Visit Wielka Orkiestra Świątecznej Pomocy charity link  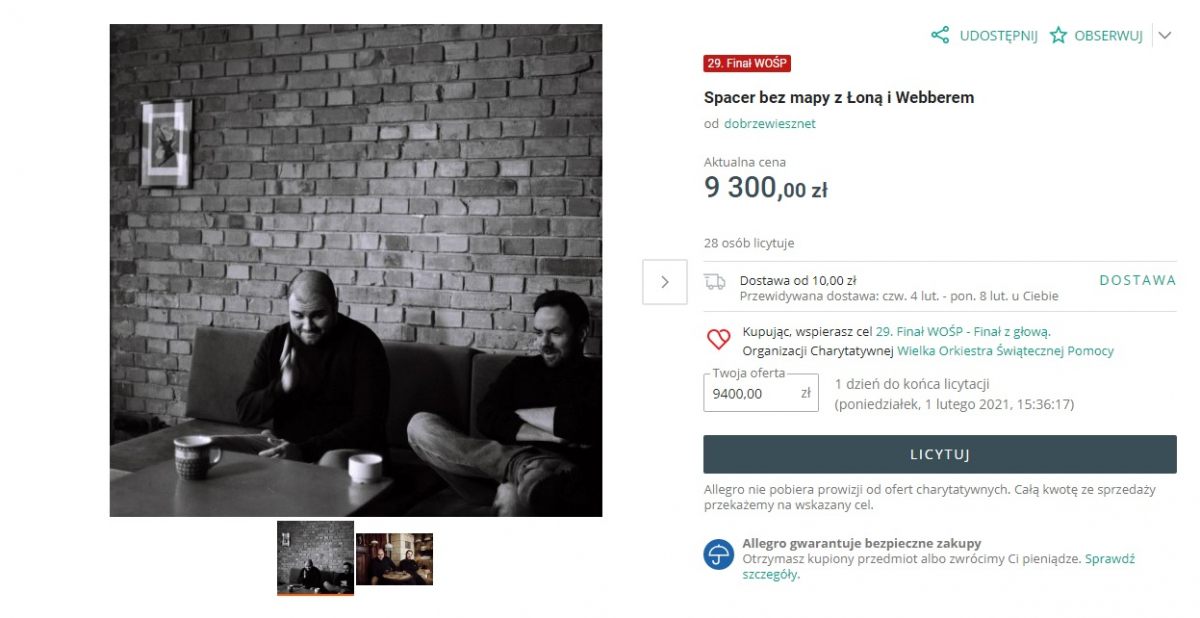click(x=1005, y=351)
